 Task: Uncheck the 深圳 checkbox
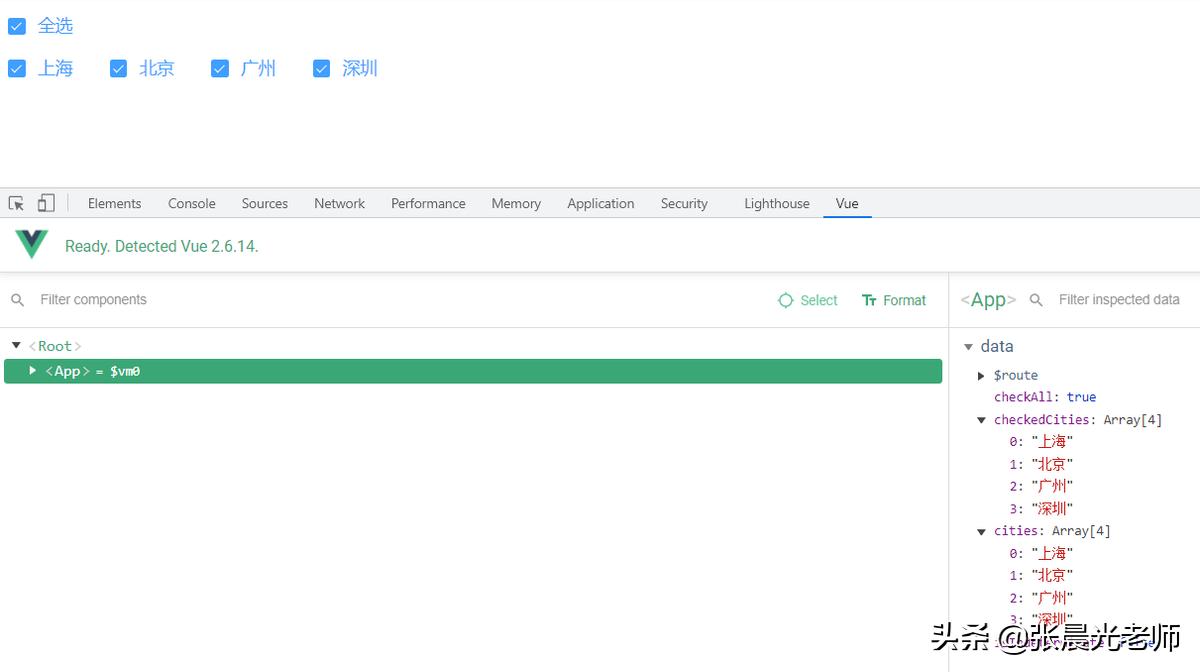[321, 68]
